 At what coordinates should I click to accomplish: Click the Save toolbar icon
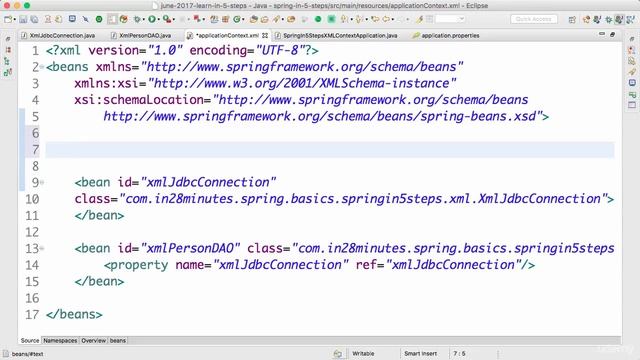click(x=23, y=19)
